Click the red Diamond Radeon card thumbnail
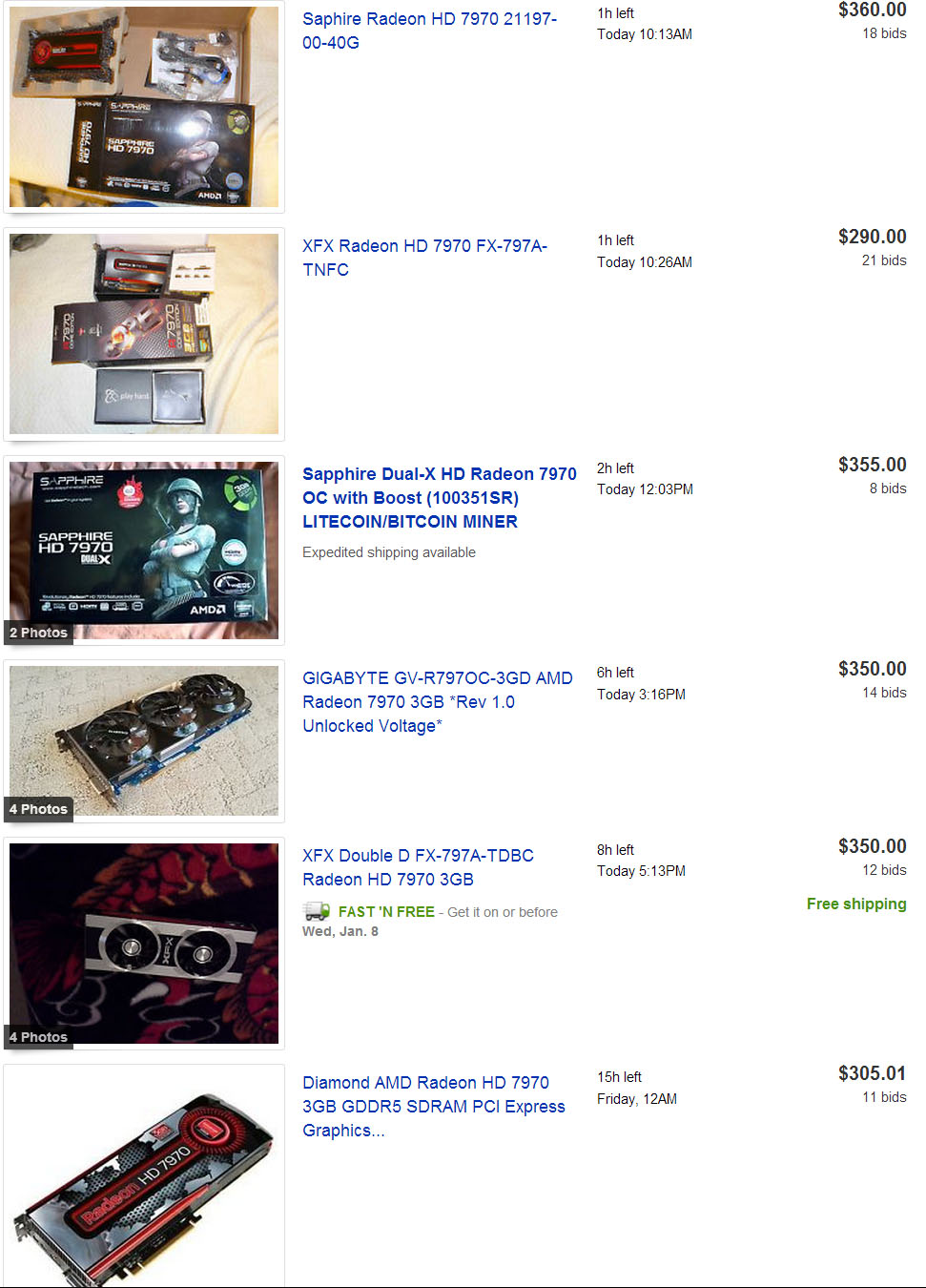This screenshot has width=926, height=1288. pos(144,1179)
